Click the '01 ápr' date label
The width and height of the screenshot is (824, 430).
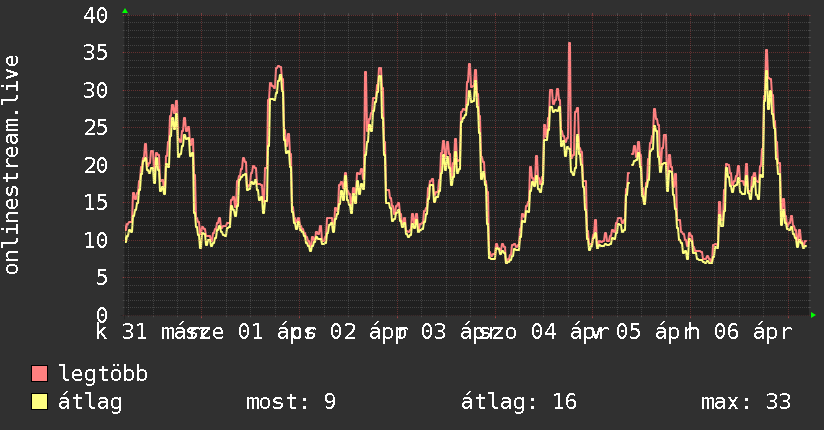pos(275,332)
